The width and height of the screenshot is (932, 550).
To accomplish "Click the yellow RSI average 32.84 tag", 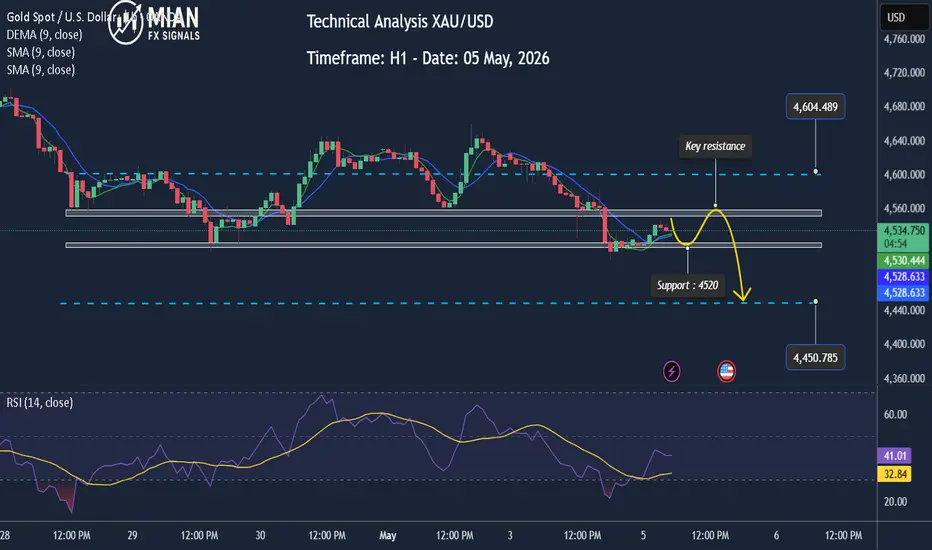I will click(x=895, y=474).
